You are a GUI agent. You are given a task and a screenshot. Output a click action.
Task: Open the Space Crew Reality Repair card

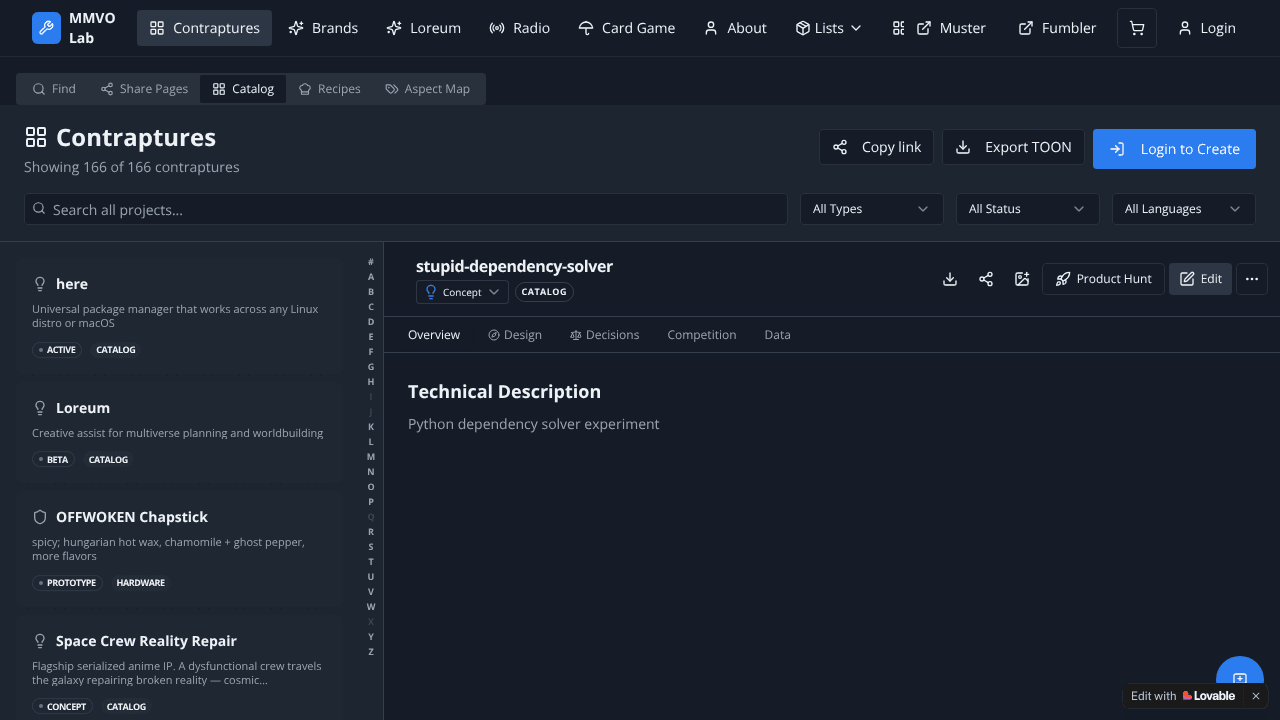(179, 668)
